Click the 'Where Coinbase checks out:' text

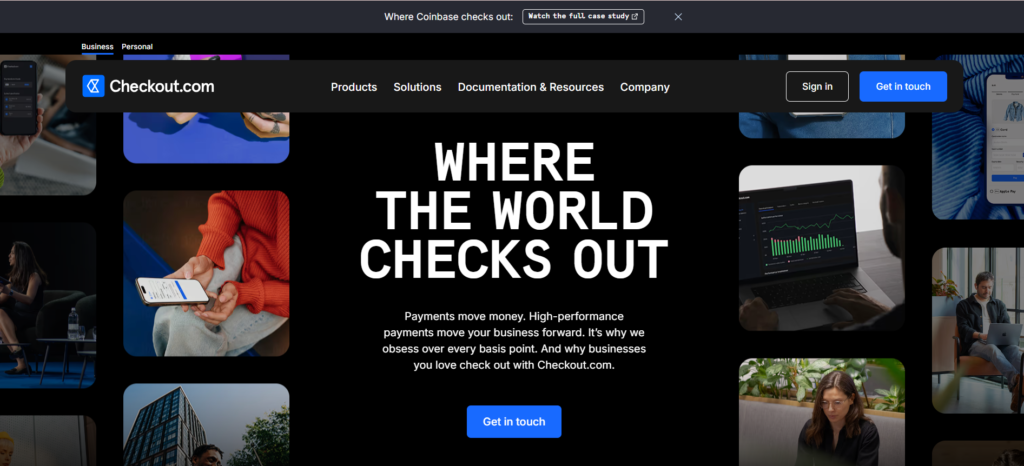pos(449,17)
